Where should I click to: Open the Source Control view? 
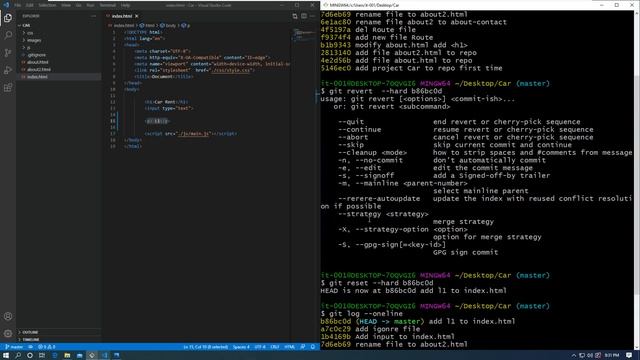coord(8,53)
